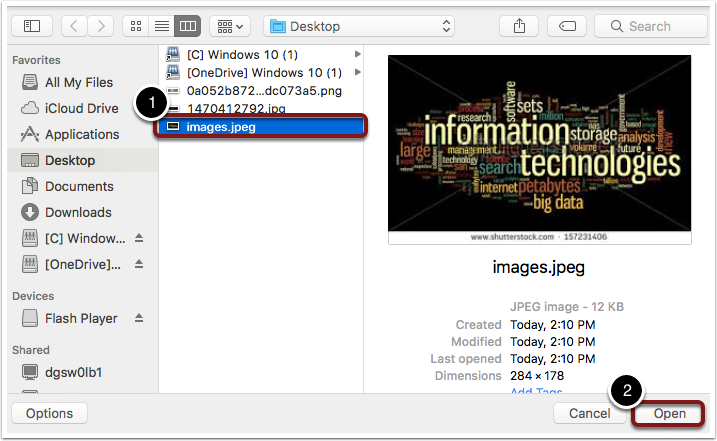The height and width of the screenshot is (441, 717).
Task: Select Desktop in Favorites sidebar
Action: tap(83, 161)
